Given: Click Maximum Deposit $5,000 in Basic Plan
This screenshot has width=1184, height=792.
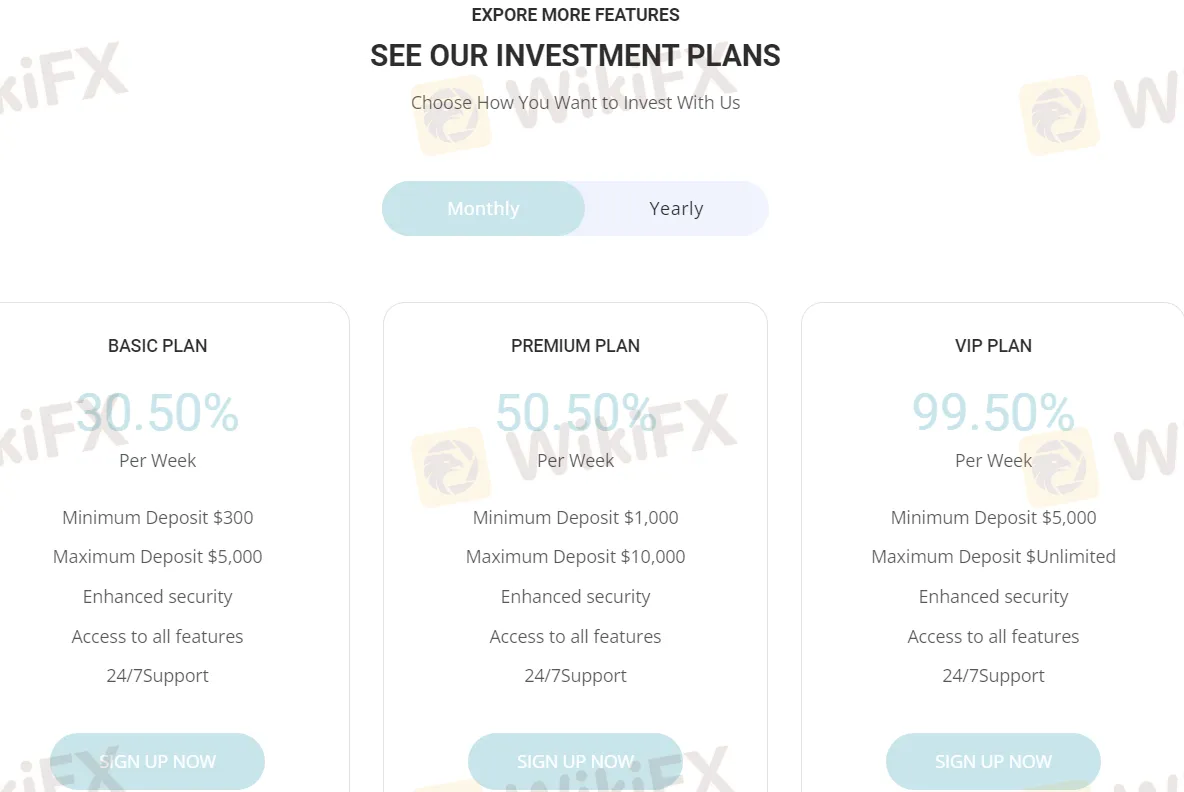Looking at the screenshot, I should (x=158, y=556).
